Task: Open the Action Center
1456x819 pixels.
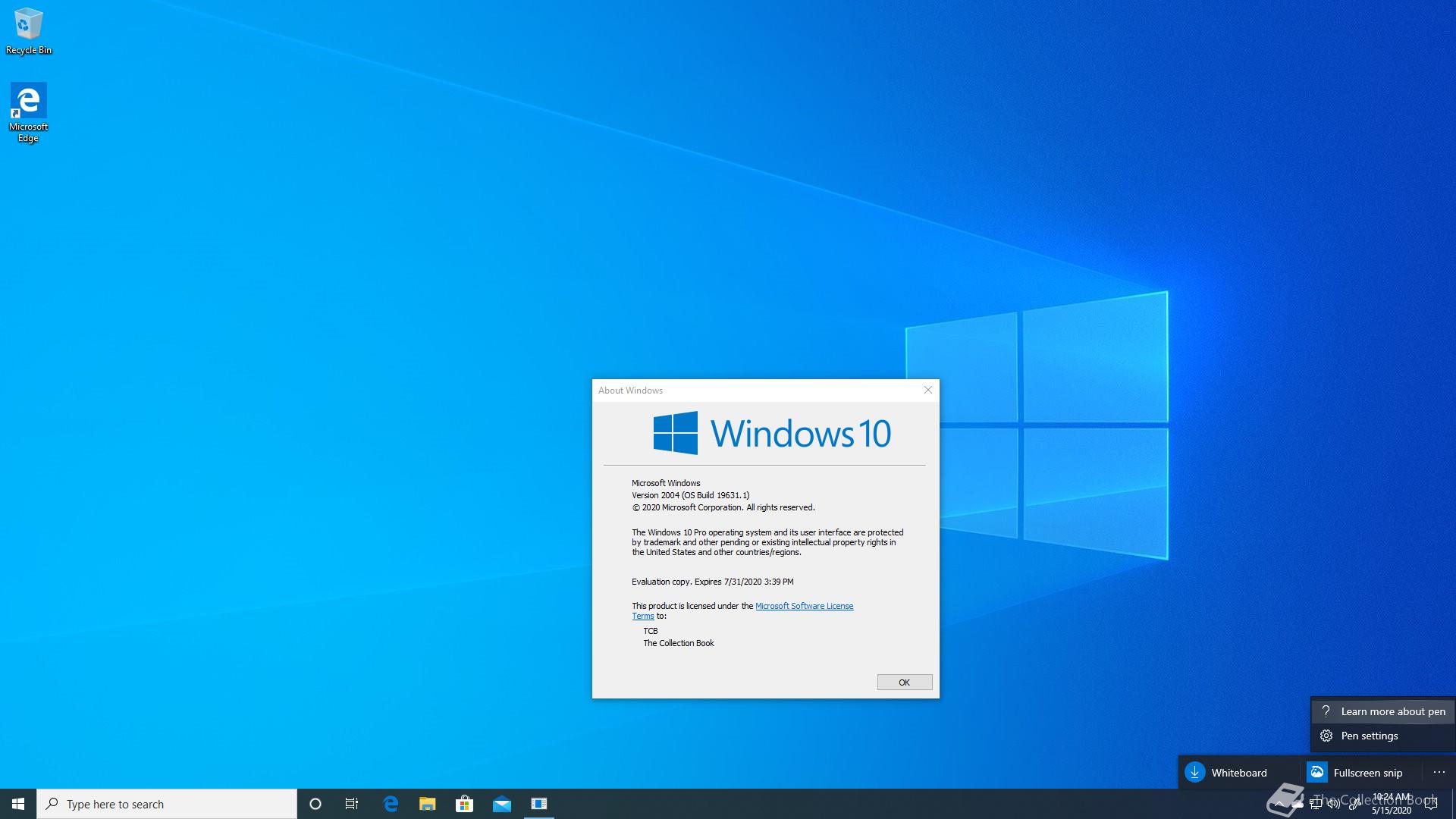Action: 1431,804
